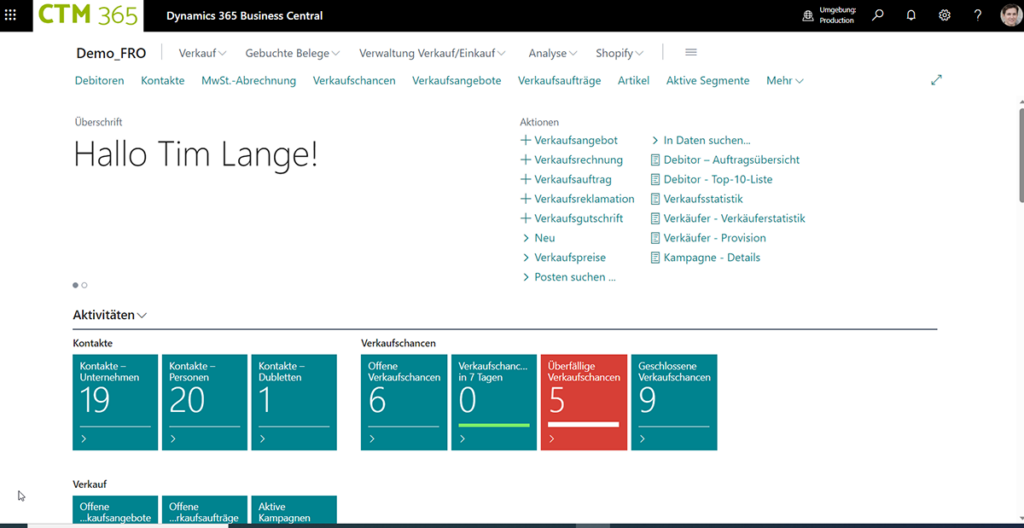Click the arrow on Überfällige Verkaufschancen tile
1024x528 pixels.
[x=552, y=439]
